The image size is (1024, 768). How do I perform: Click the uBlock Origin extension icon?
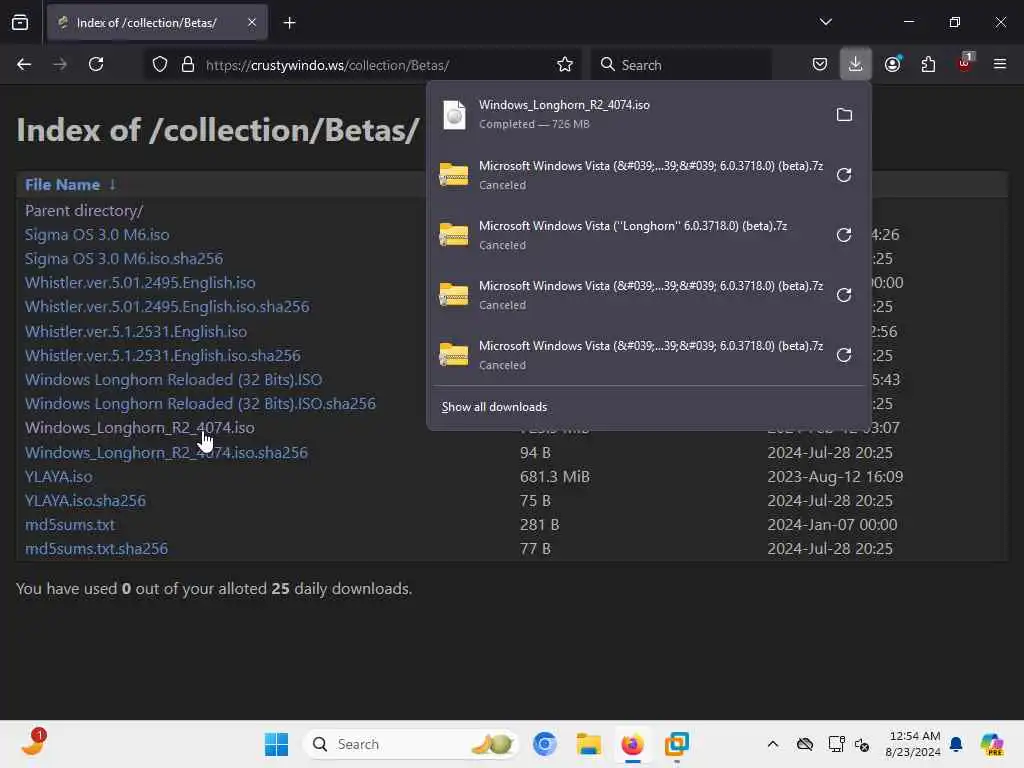click(964, 63)
